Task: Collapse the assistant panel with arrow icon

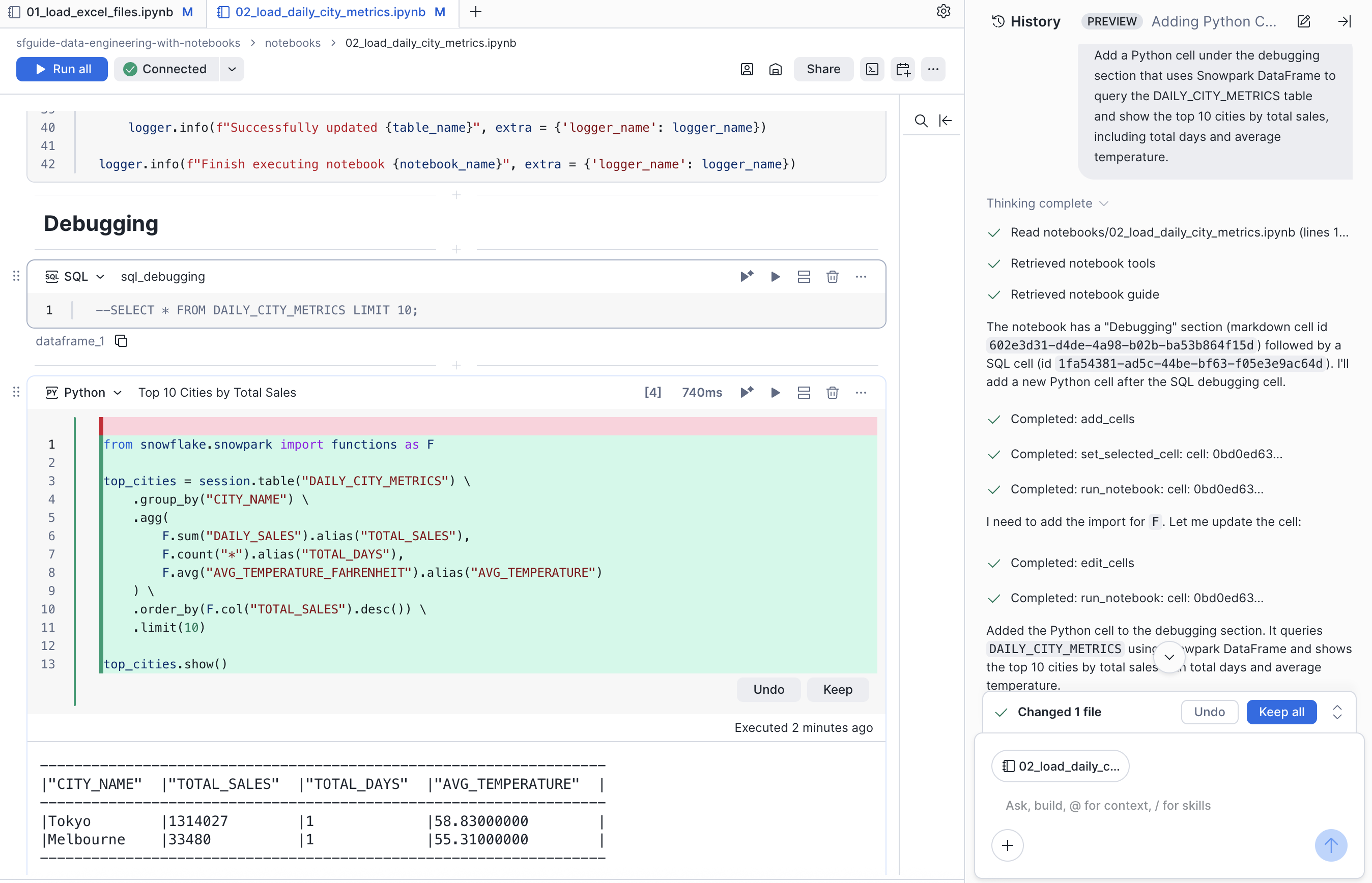Action: [1345, 22]
